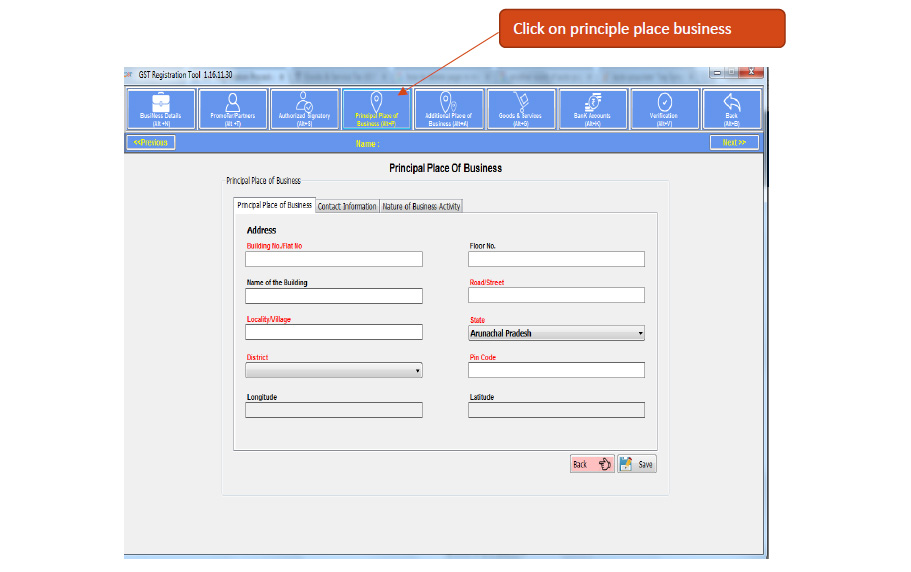Open Additional Place of Business section

point(448,109)
